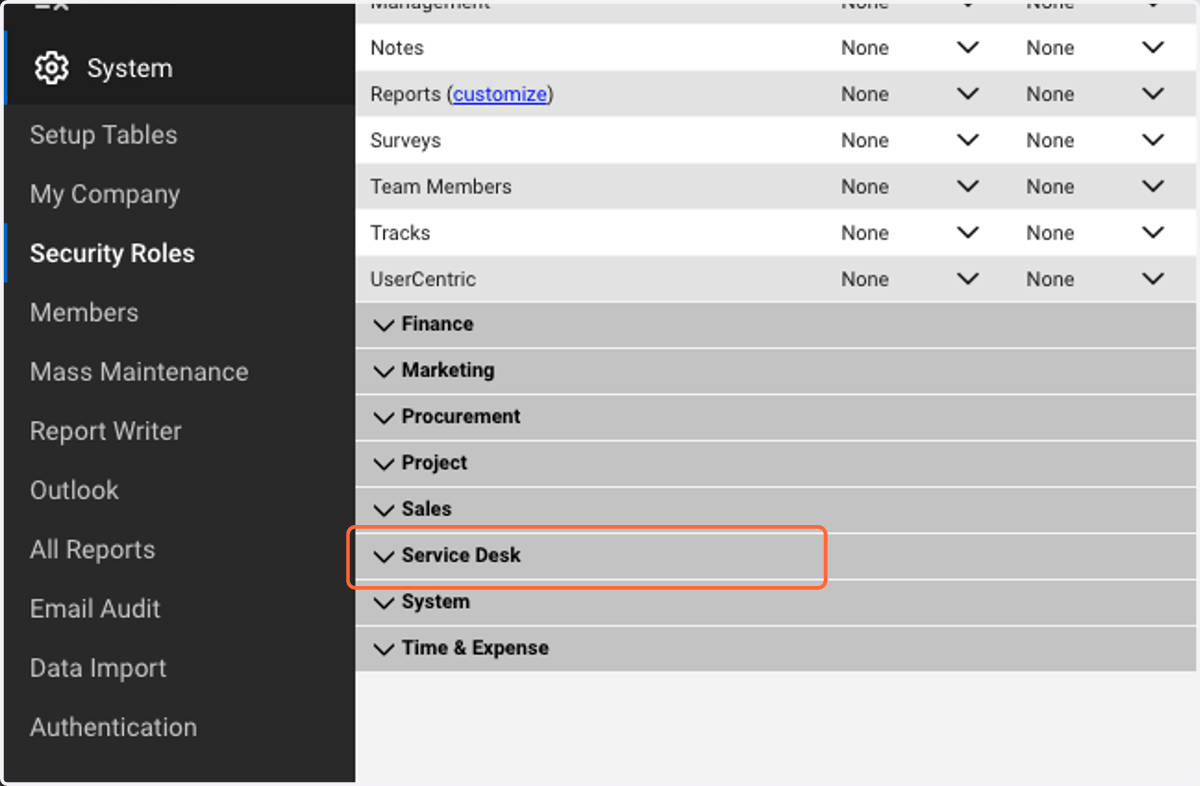The width and height of the screenshot is (1200, 786).
Task: Select Outlook in the sidebar
Action: 74,490
